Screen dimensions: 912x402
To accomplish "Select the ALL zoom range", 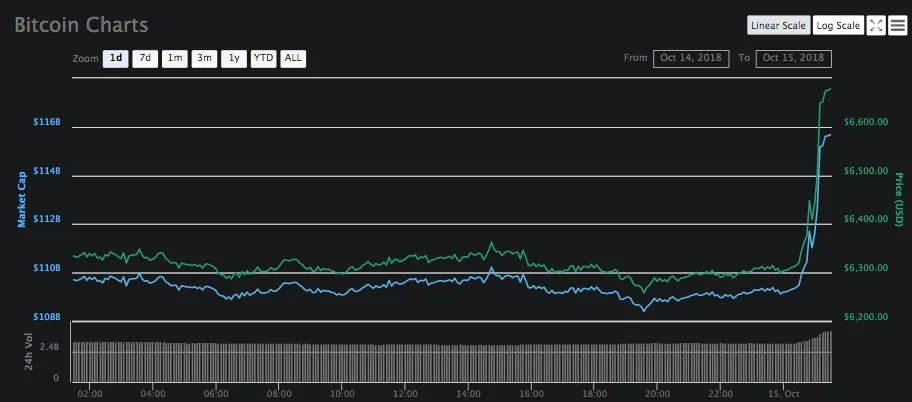I will [293, 58].
